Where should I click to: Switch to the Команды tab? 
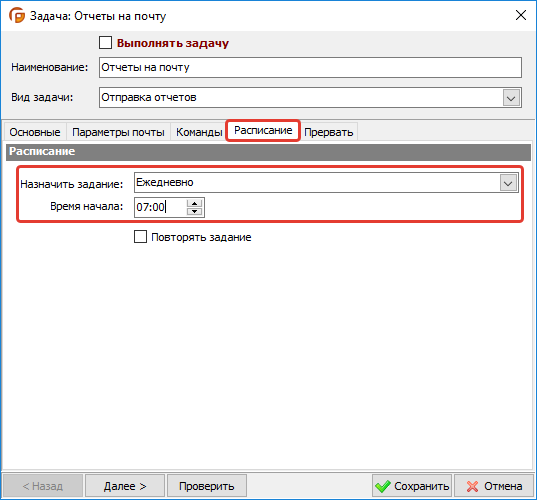click(199, 132)
